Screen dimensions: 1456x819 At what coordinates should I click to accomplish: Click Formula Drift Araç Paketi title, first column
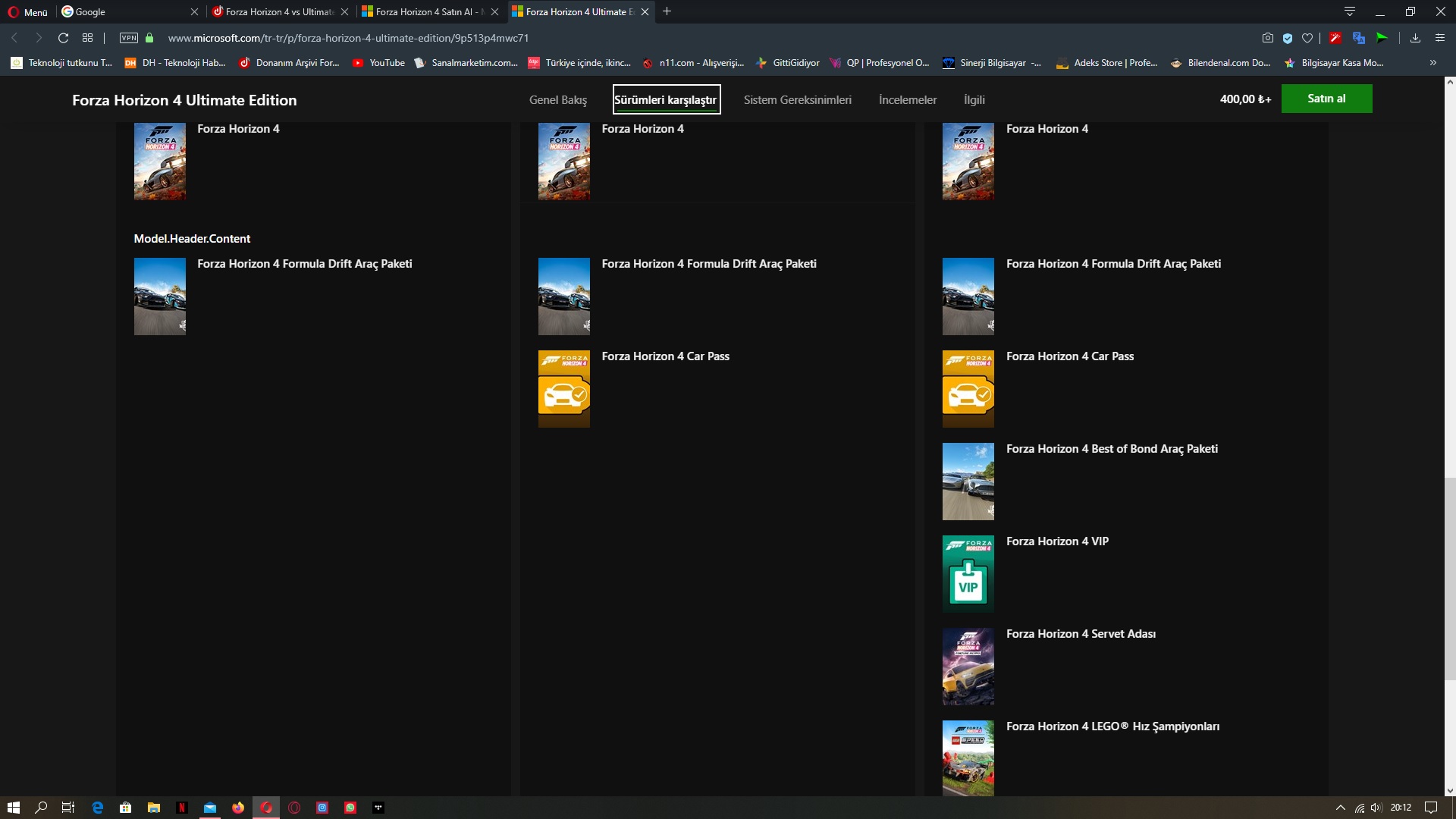click(304, 264)
